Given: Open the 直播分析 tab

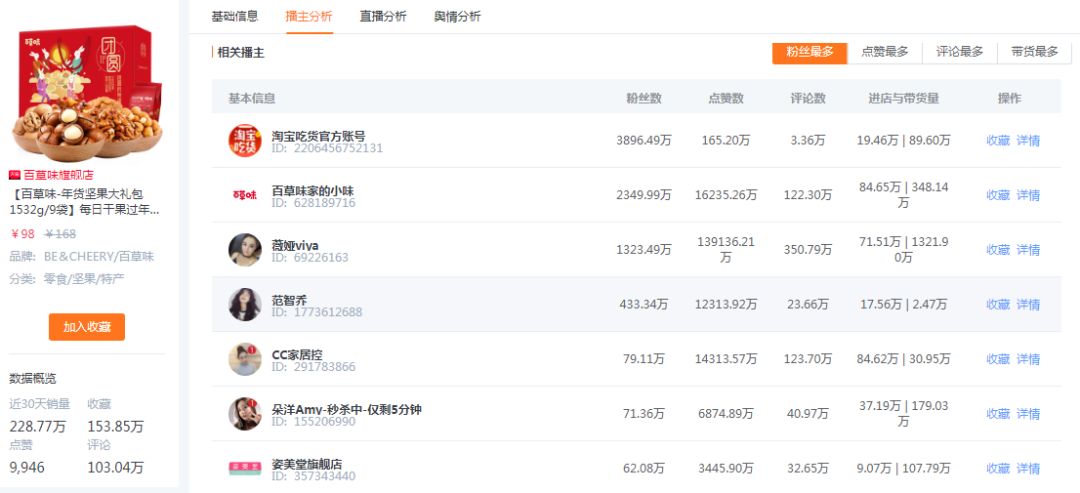Looking at the screenshot, I should [383, 17].
